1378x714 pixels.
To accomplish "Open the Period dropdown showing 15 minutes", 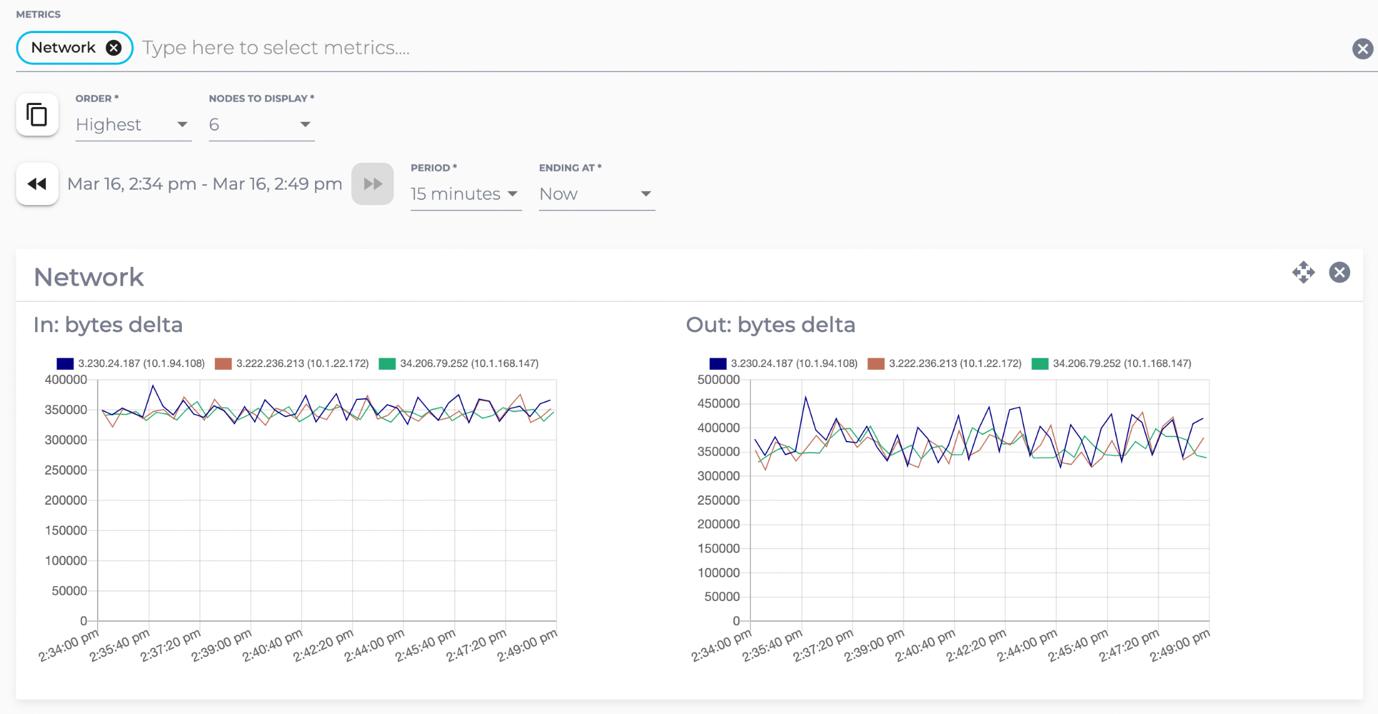I will pos(465,194).
